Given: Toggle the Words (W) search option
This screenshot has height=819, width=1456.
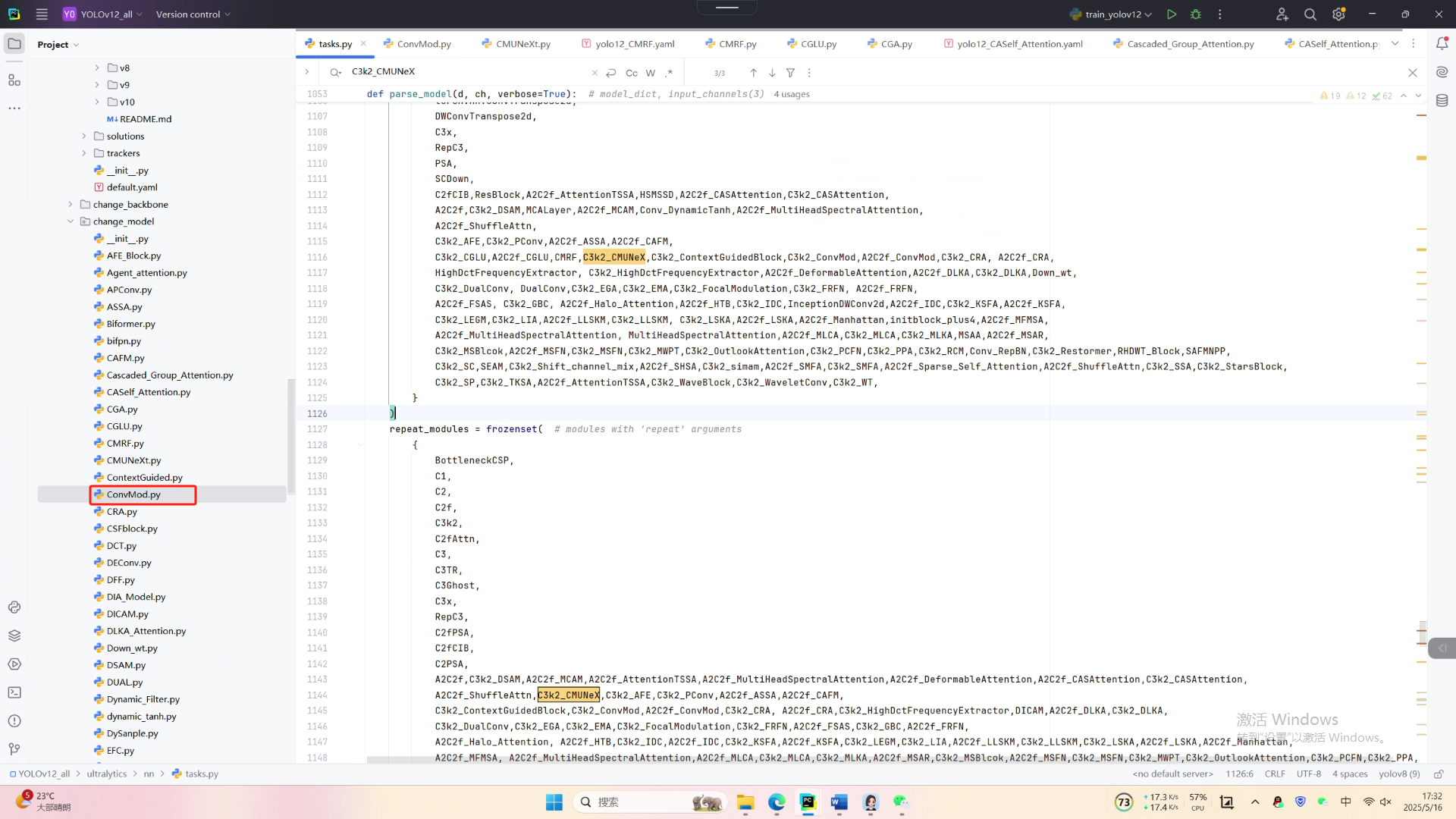Looking at the screenshot, I should [x=651, y=73].
